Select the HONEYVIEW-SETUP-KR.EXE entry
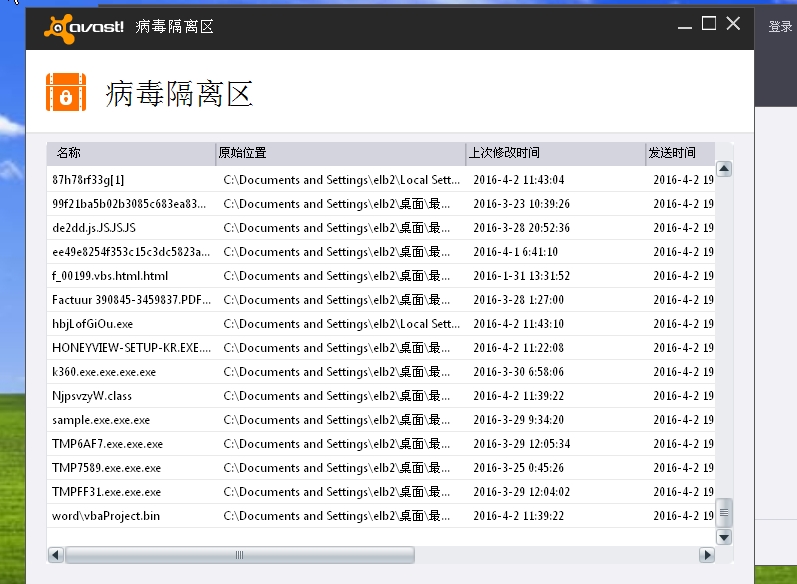This screenshot has width=797, height=584. click(x=131, y=348)
